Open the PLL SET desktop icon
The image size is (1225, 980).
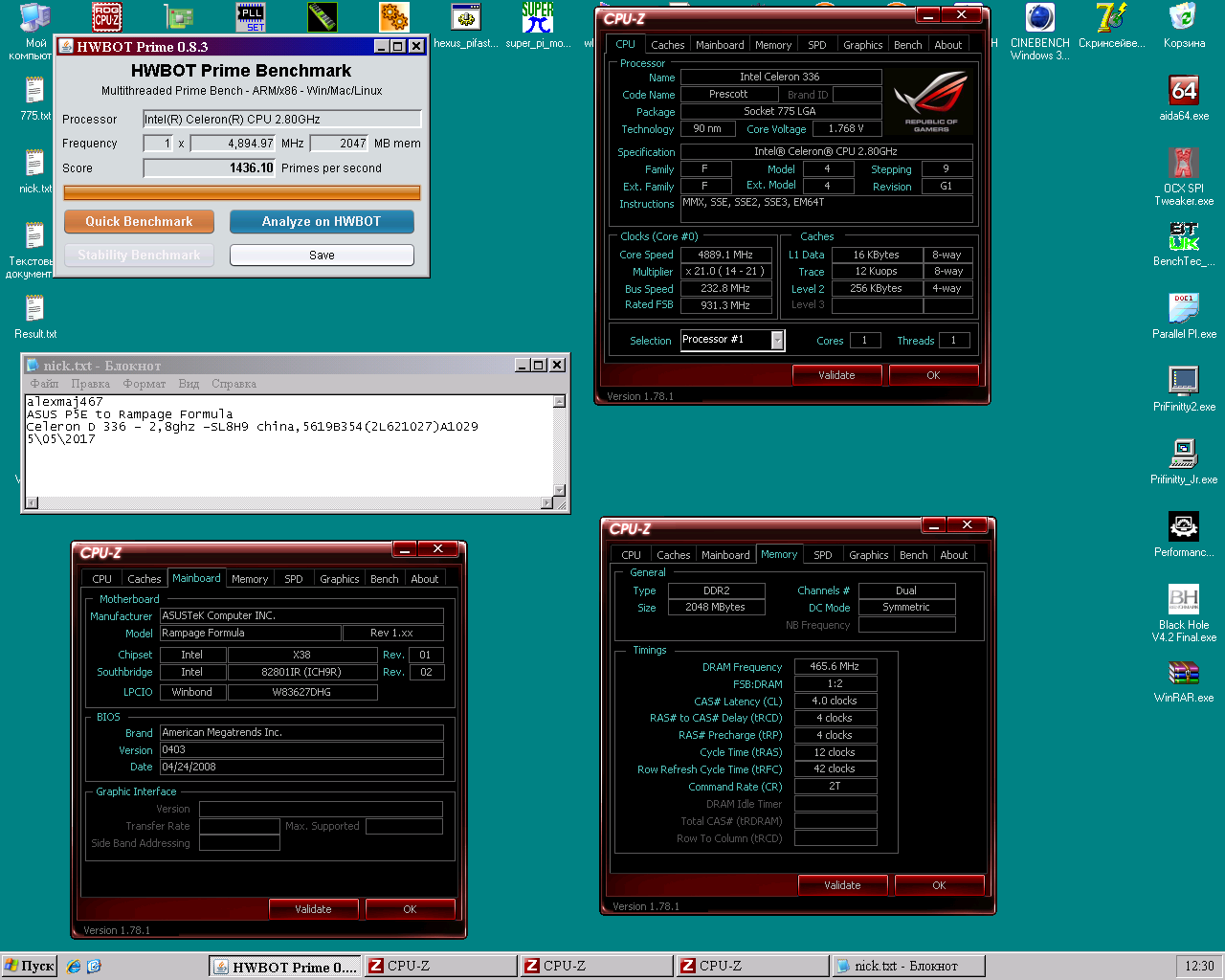[x=251, y=17]
